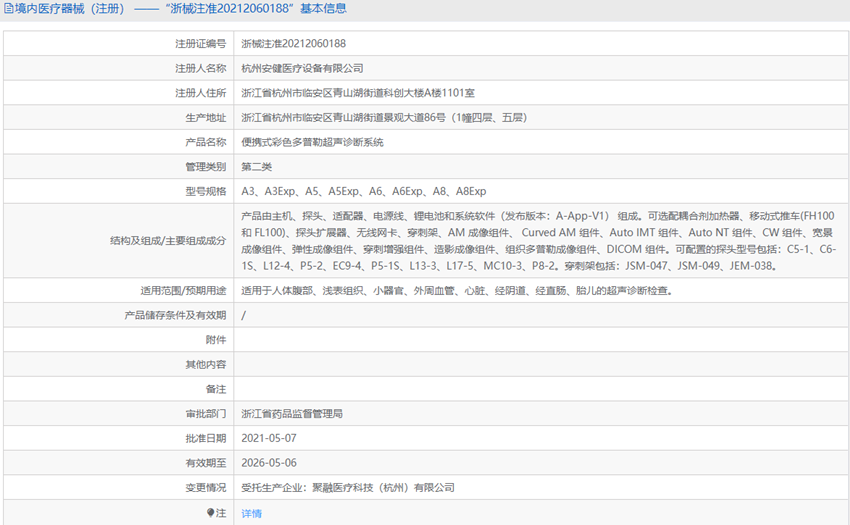Image resolution: width=850 pixels, height=525 pixels.
Task: Click approval date 2021-05-07
Action: coord(269,438)
